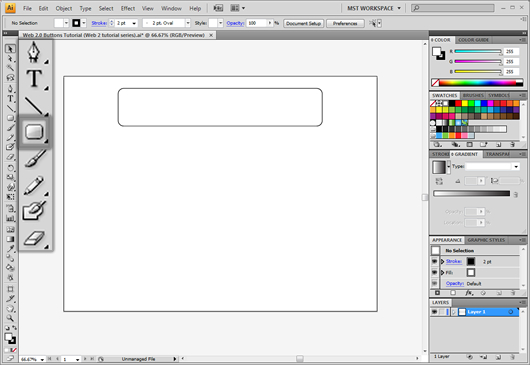This screenshot has width=530, height=365.
Task: Toggle visibility of Layer 1
Action: coord(435,312)
